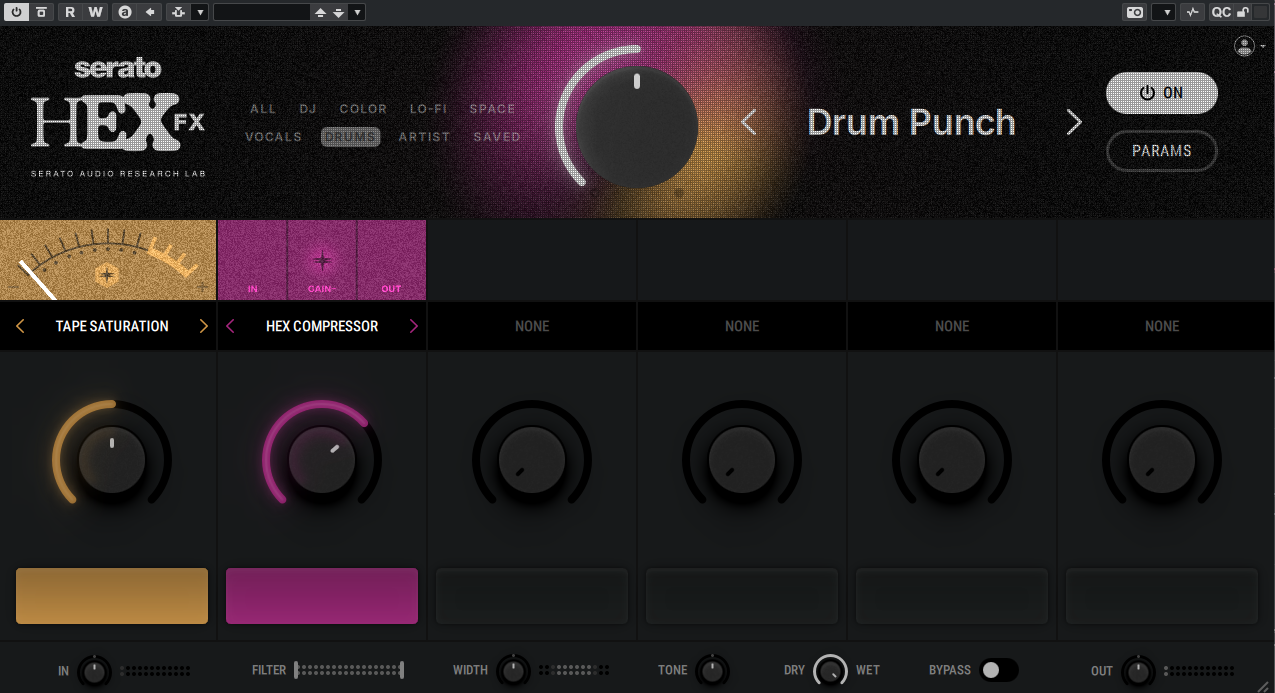Screen dimensions: 1275x693
Task: Click the camera snapshot icon
Action: pyautogui.click(x=1135, y=12)
